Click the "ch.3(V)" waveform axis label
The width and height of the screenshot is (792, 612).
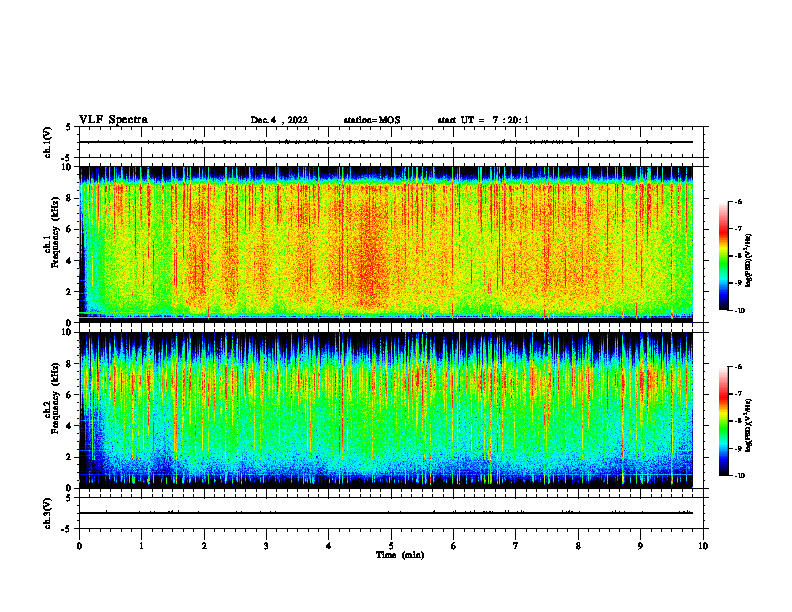point(48,513)
